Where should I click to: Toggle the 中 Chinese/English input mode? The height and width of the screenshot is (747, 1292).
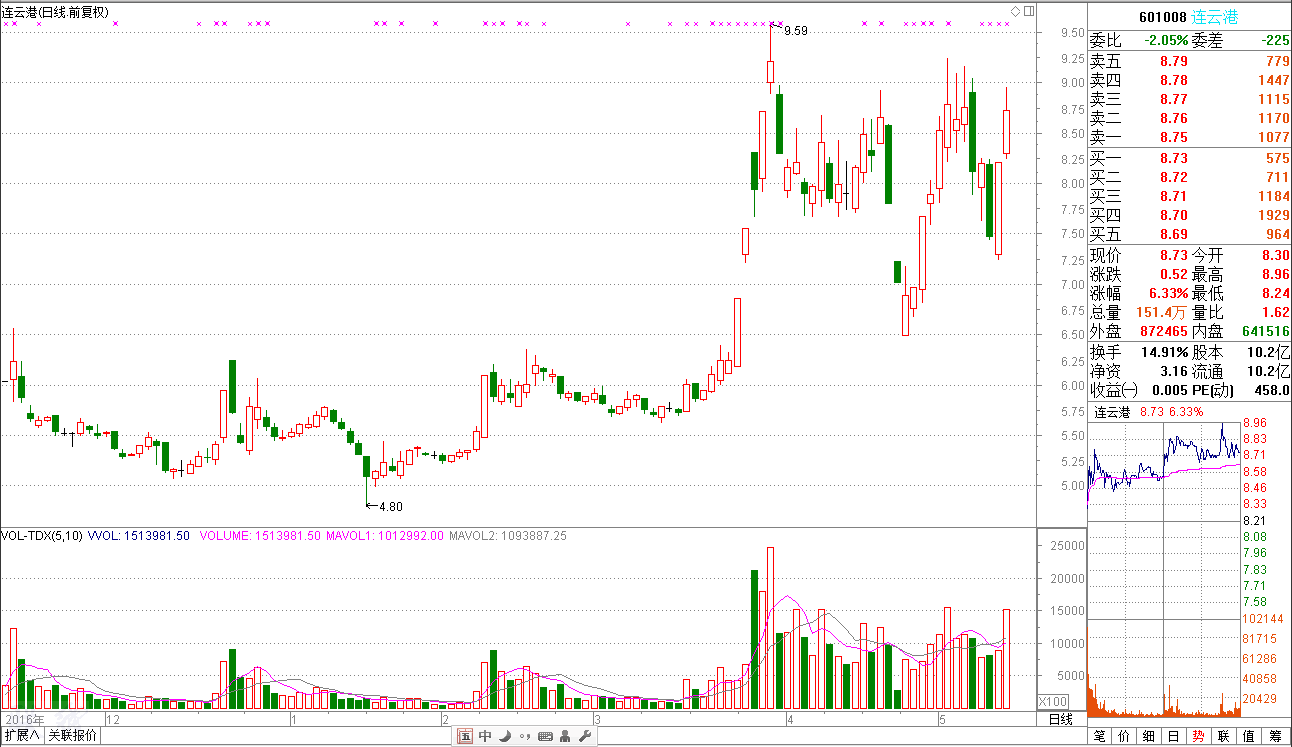pos(485,737)
